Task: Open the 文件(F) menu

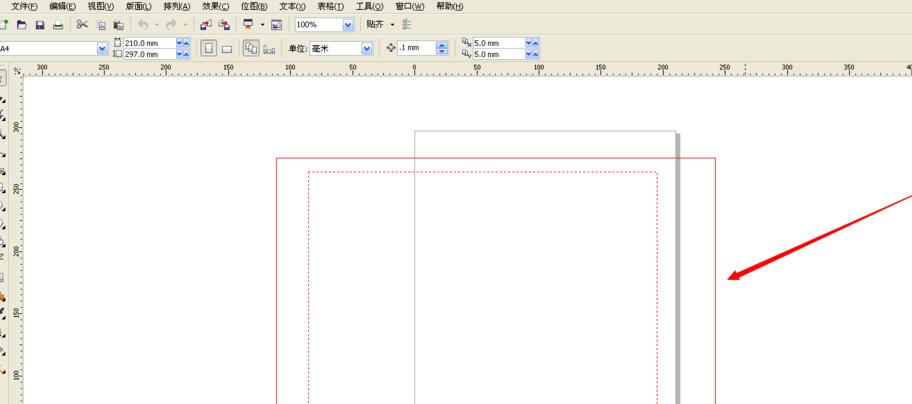Action: (22, 6)
